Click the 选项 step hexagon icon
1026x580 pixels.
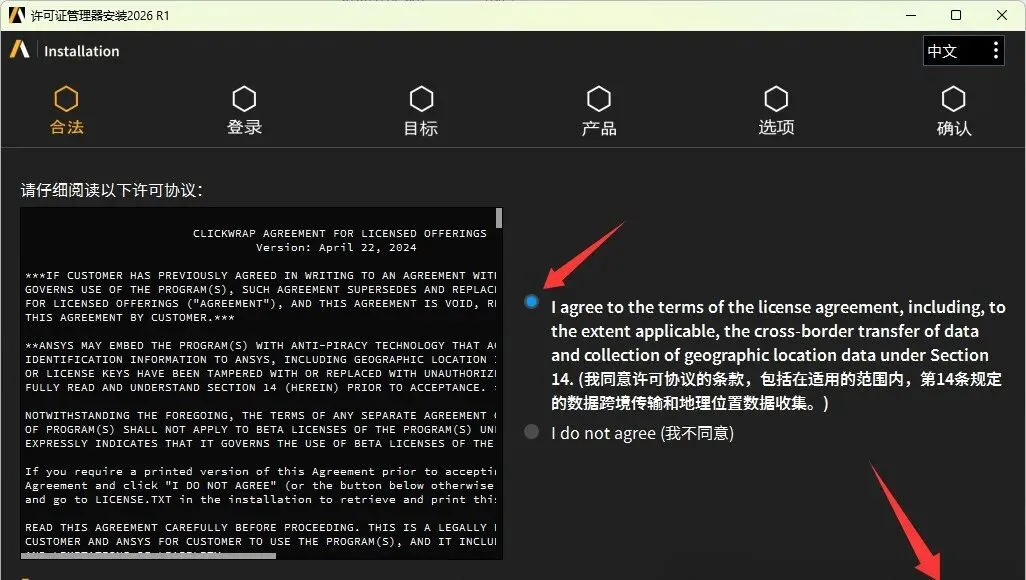click(x=776, y=99)
